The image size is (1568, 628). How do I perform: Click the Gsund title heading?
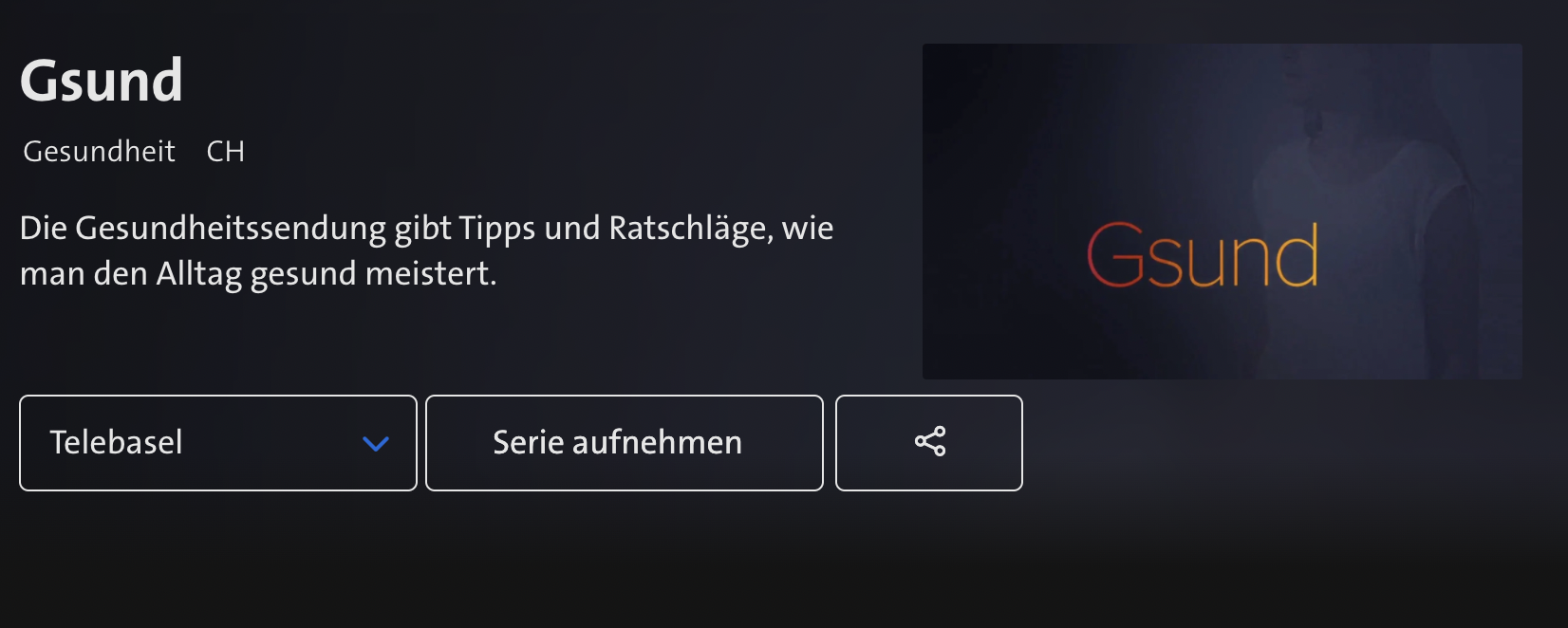[102, 81]
